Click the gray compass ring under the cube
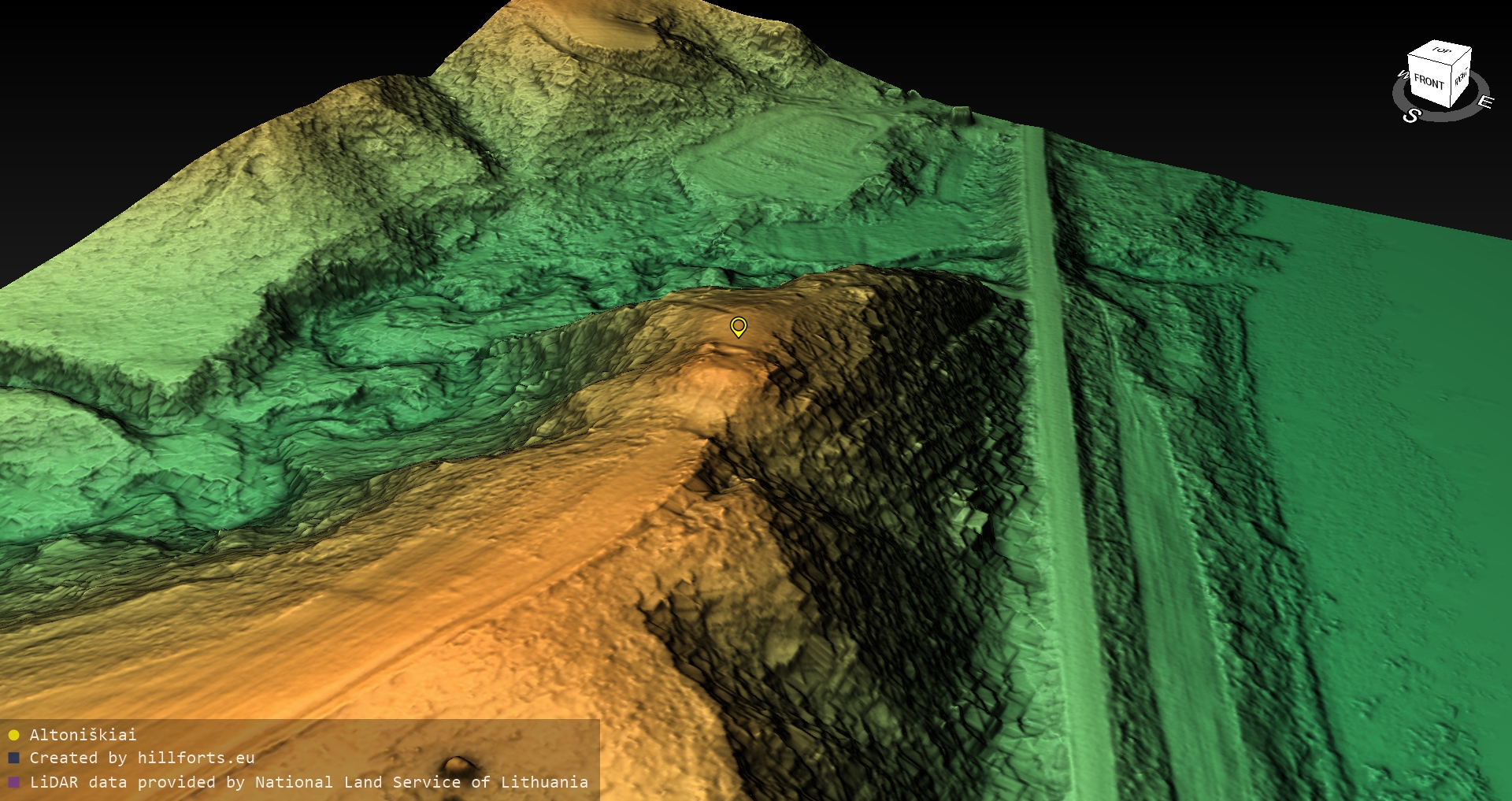The height and width of the screenshot is (801, 1512). tap(1445, 117)
